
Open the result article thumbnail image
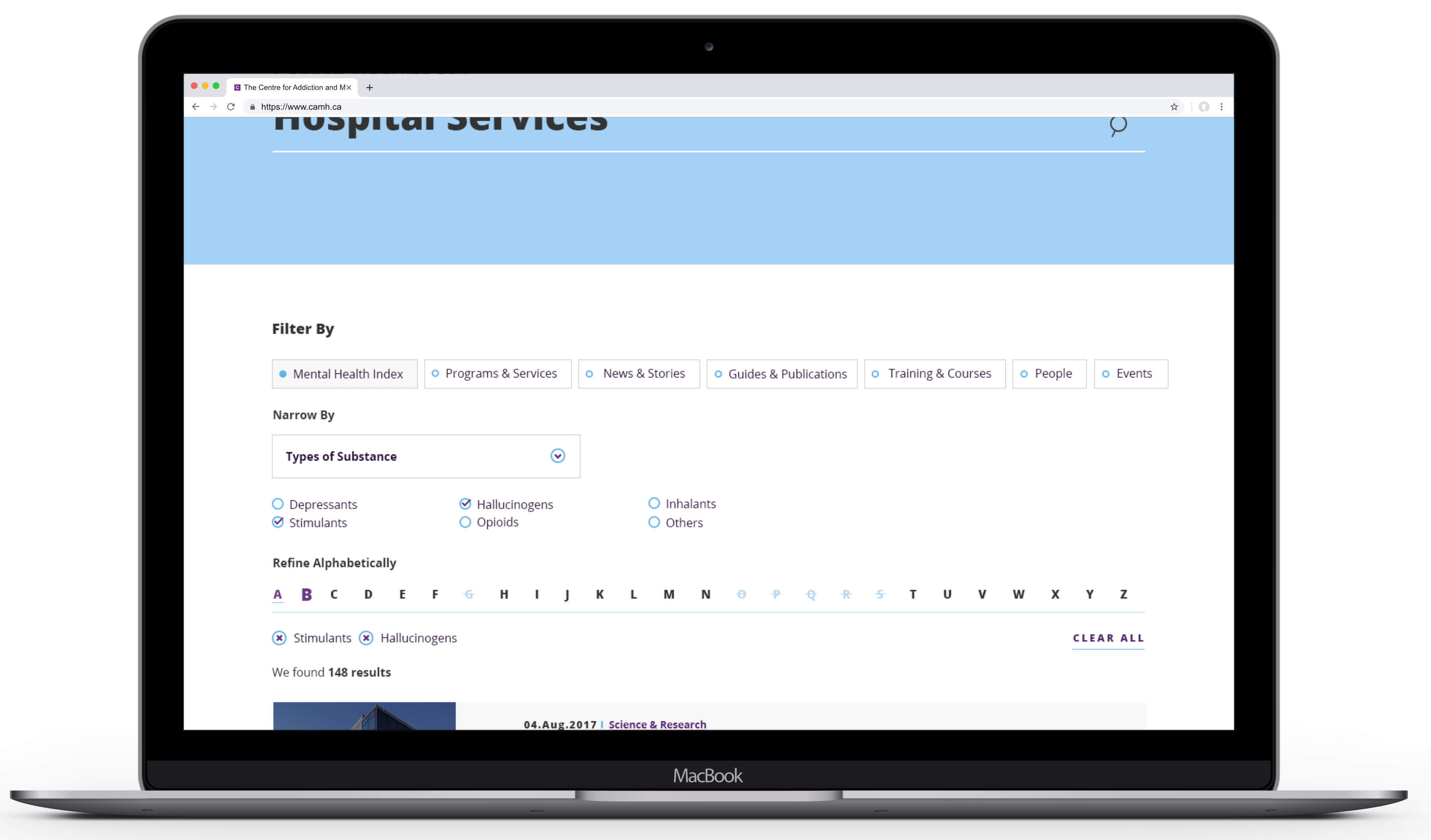[364, 716]
